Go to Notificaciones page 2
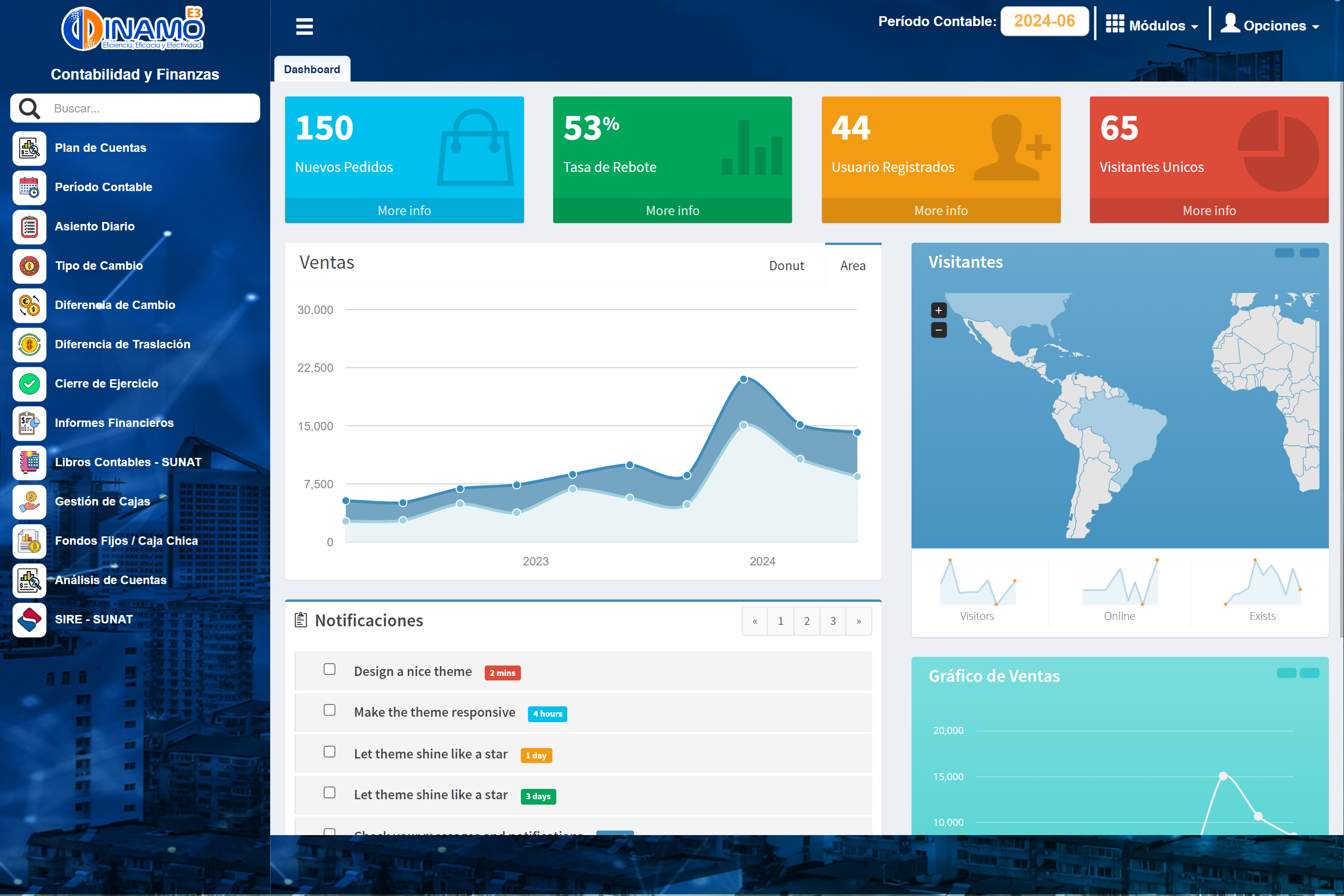Screen dimensions: 1344x896 point(806,621)
